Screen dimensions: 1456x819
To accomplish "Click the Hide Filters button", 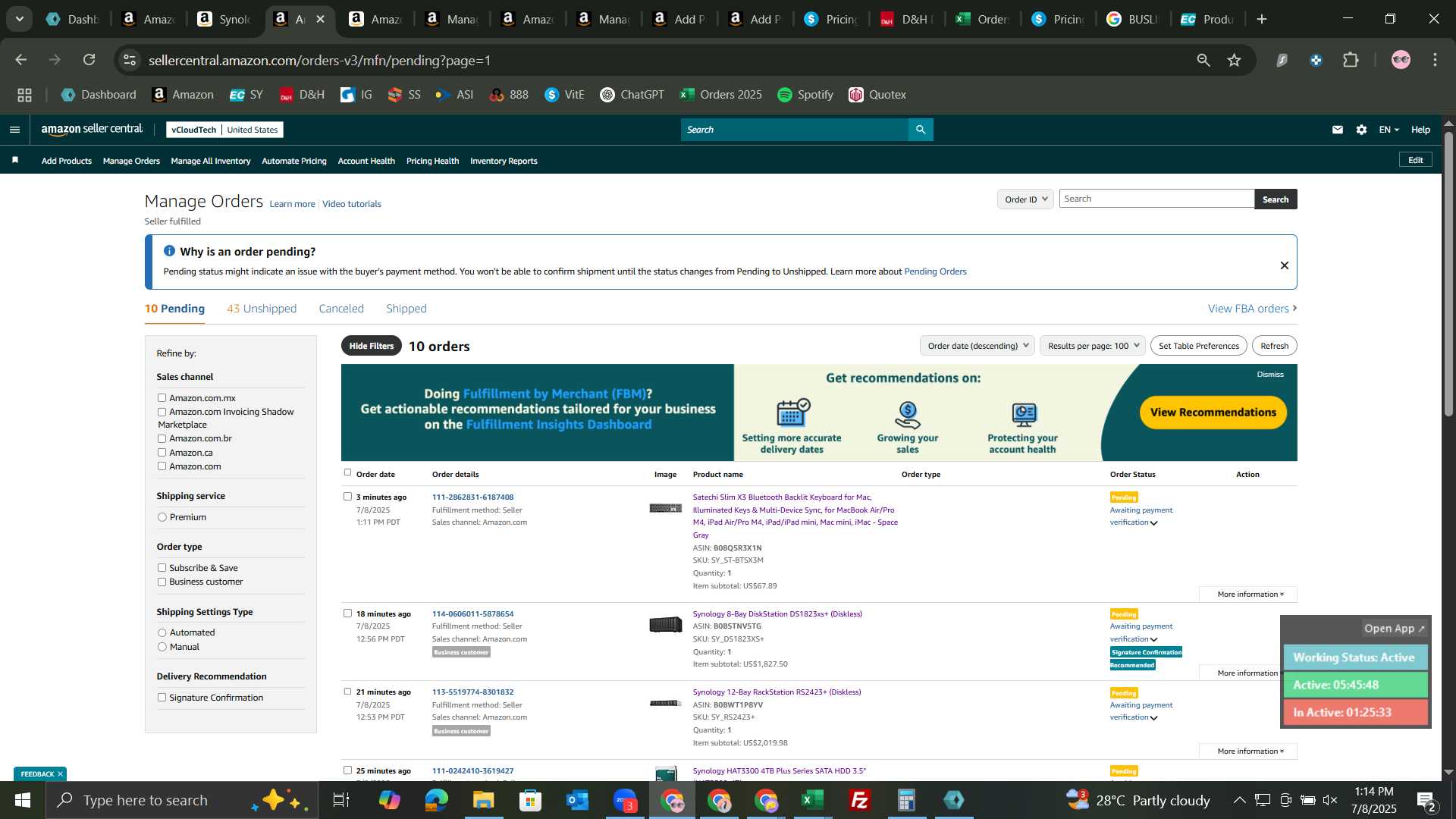I will pyautogui.click(x=372, y=346).
